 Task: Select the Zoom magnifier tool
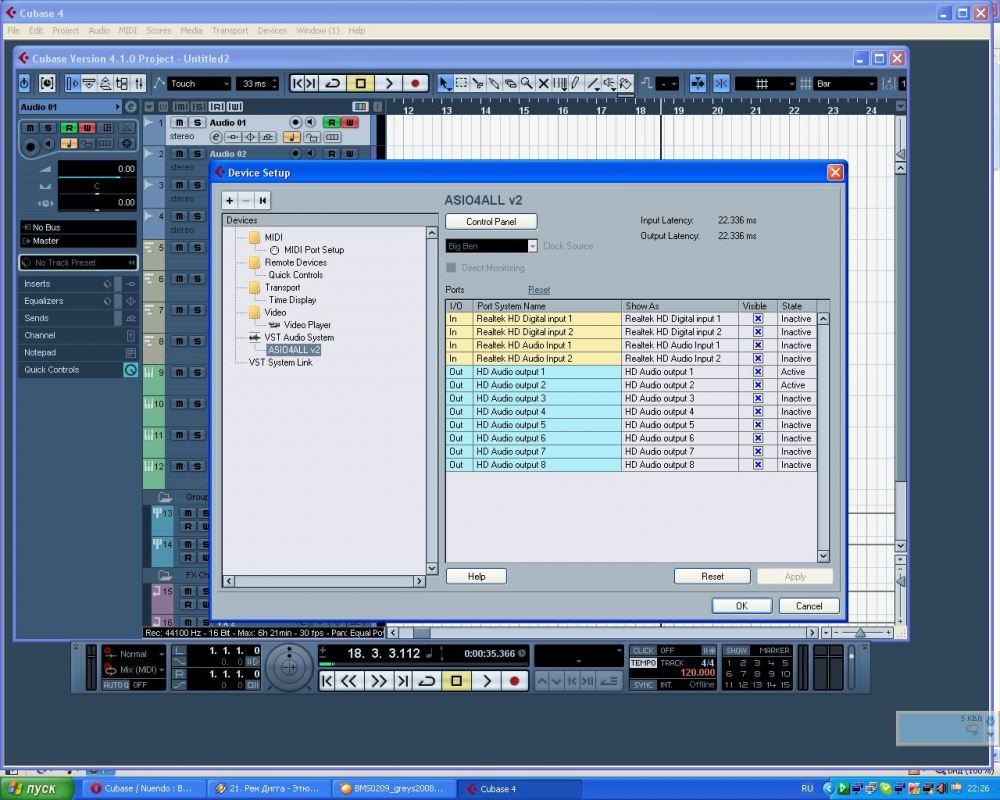[527, 83]
